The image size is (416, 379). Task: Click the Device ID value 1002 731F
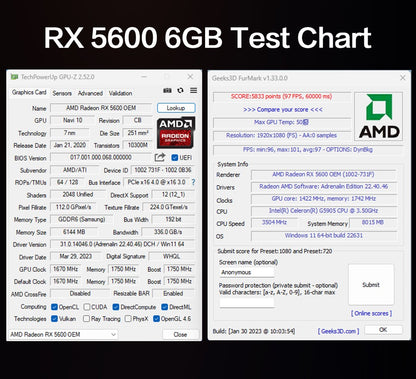click(163, 170)
